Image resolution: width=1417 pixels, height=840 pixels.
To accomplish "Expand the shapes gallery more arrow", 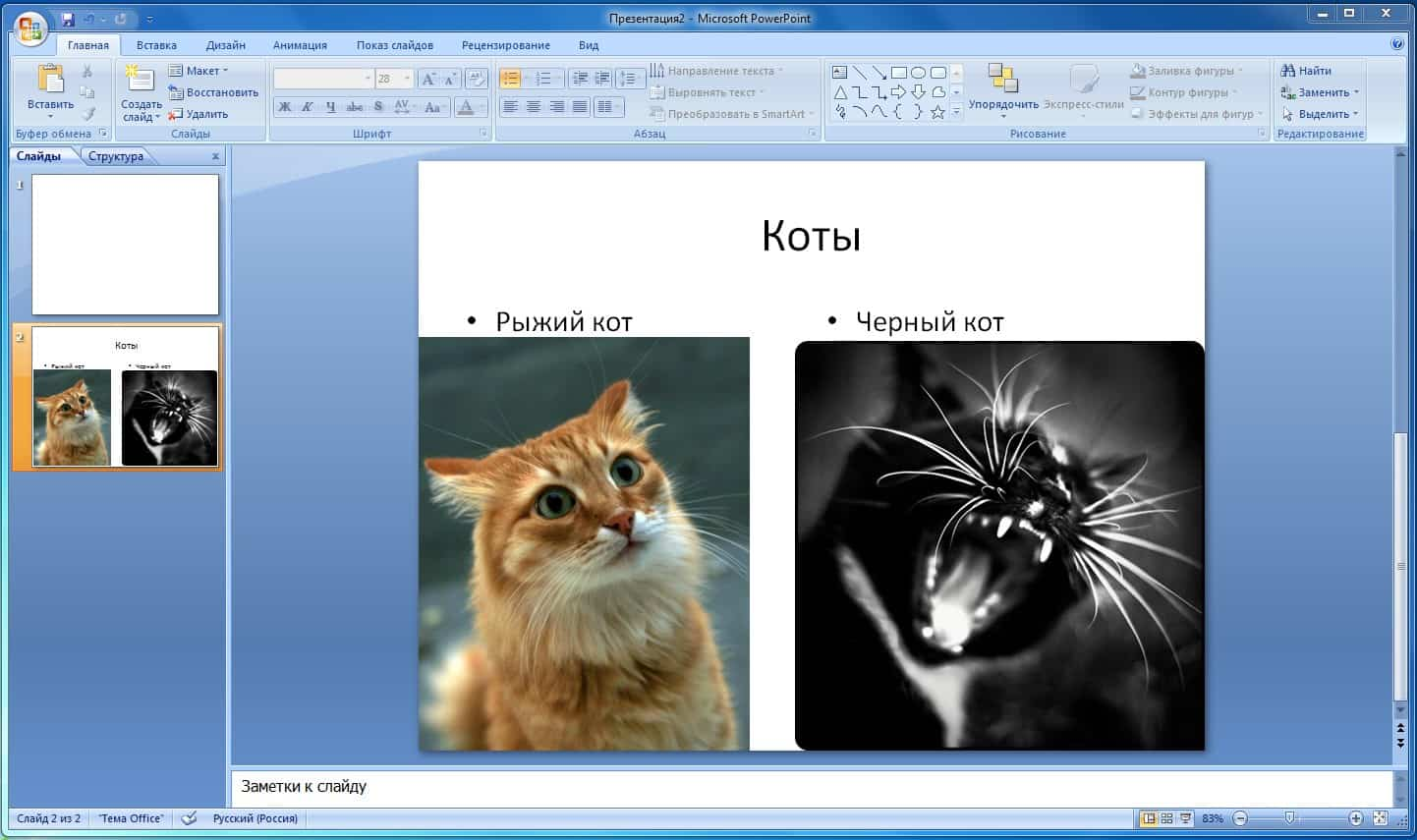I will (956, 113).
